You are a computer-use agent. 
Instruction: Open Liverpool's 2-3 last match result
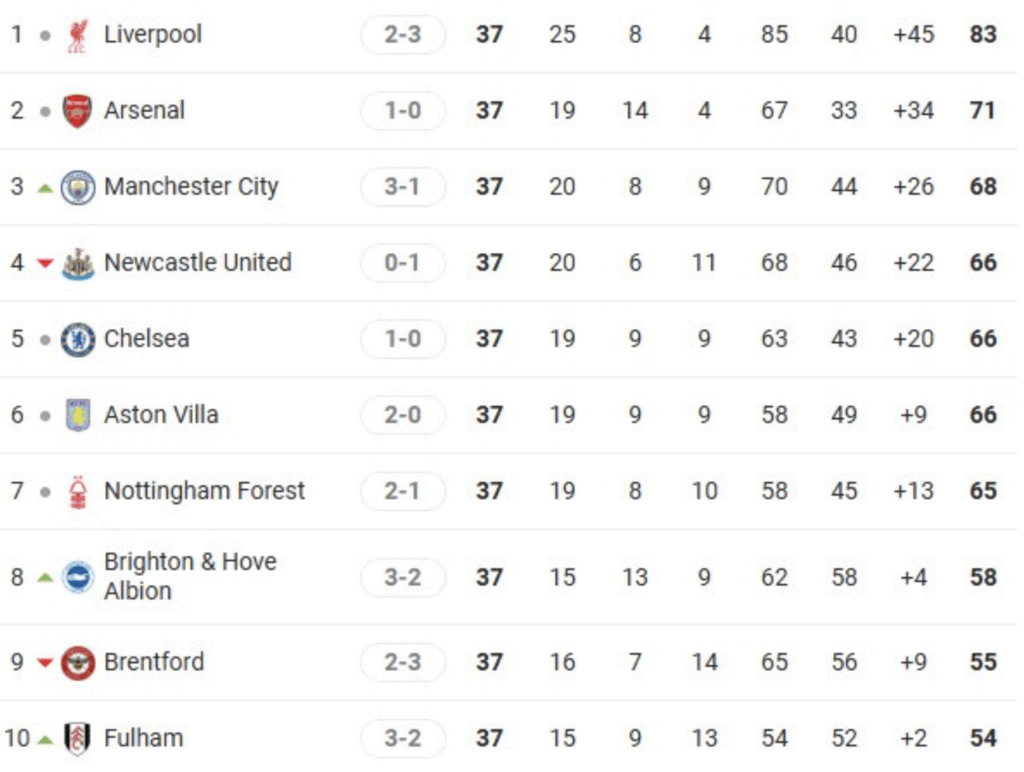(403, 35)
